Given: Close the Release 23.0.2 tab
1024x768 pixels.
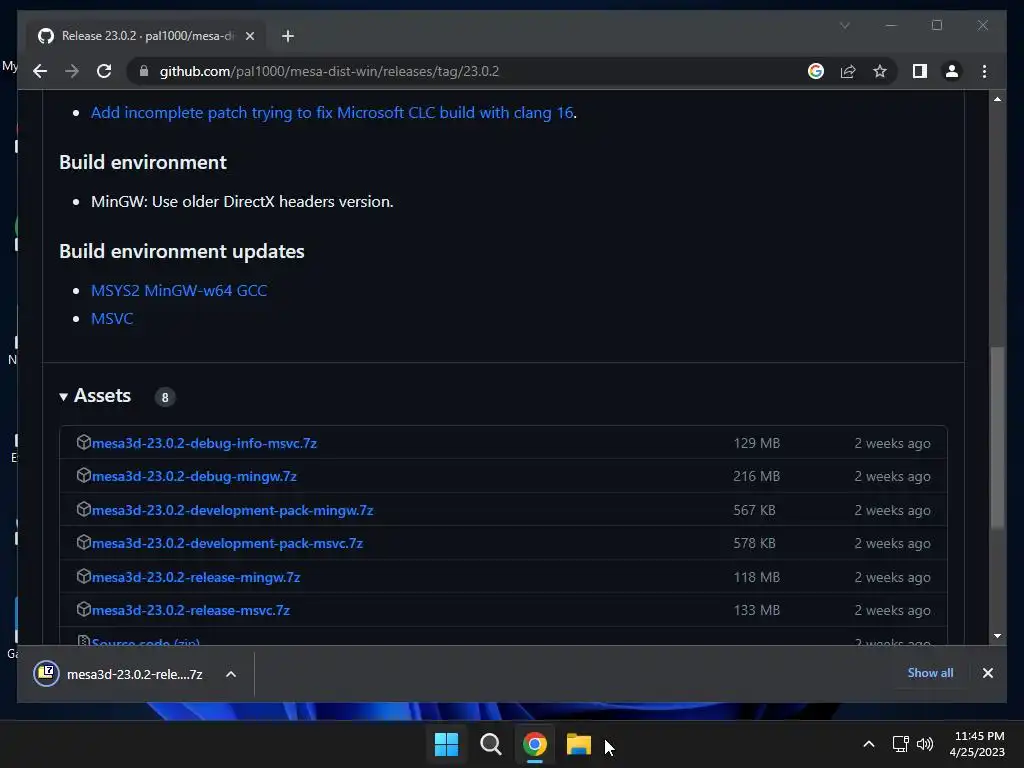Looking at the screenshot, I should [x=249, y=36].
